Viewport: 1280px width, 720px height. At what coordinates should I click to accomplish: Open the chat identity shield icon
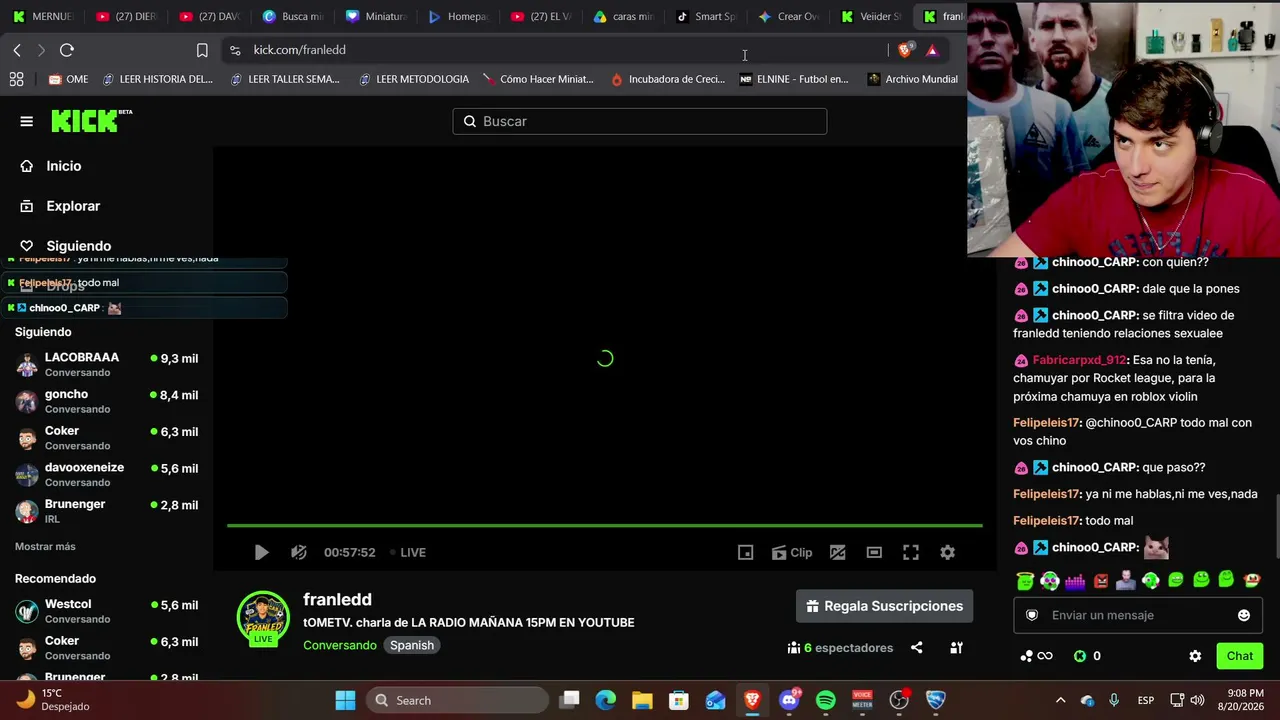point(1032,615)
